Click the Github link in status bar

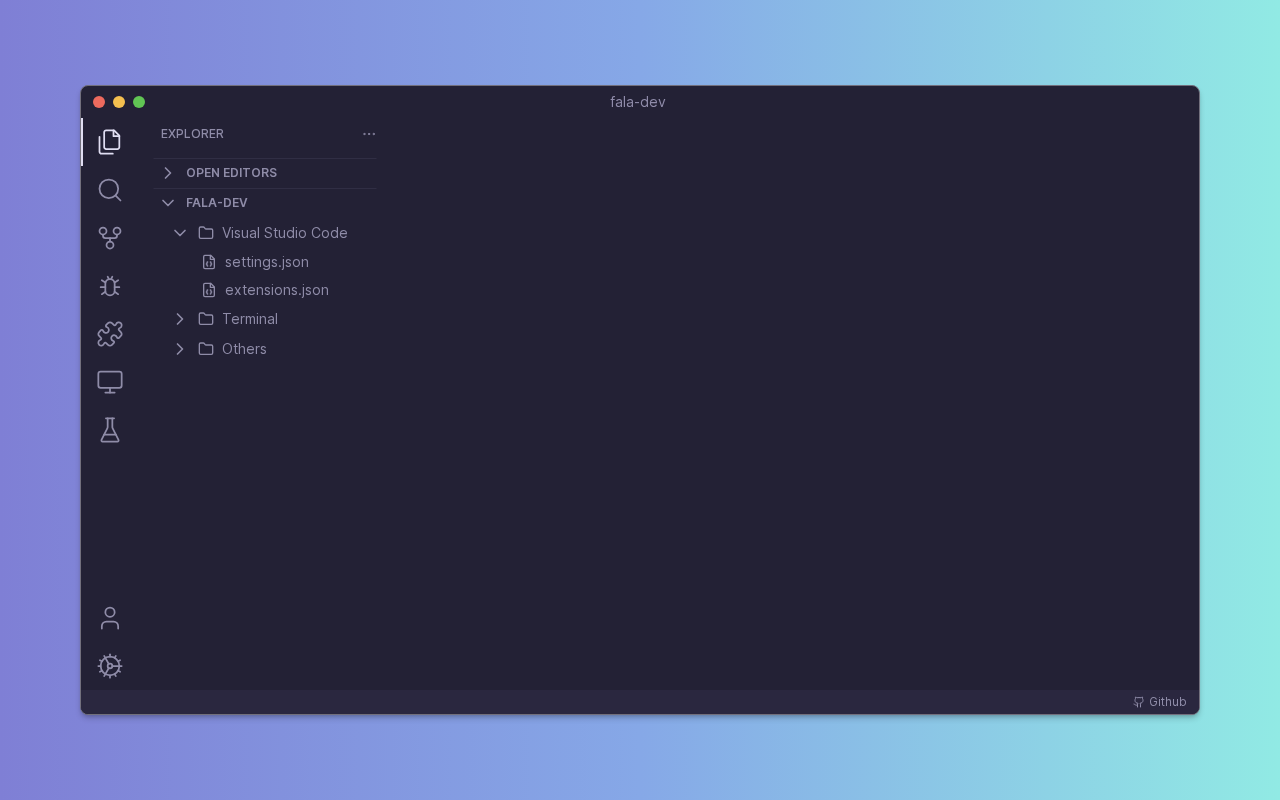1160,702
